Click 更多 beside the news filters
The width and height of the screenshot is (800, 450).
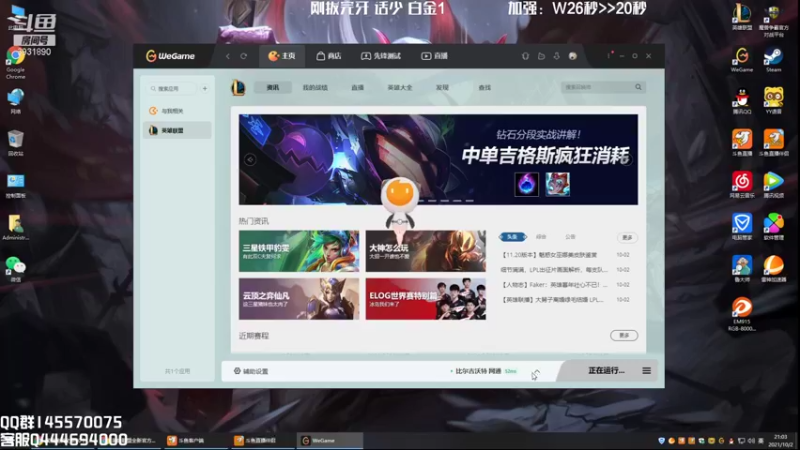(627, 237)
